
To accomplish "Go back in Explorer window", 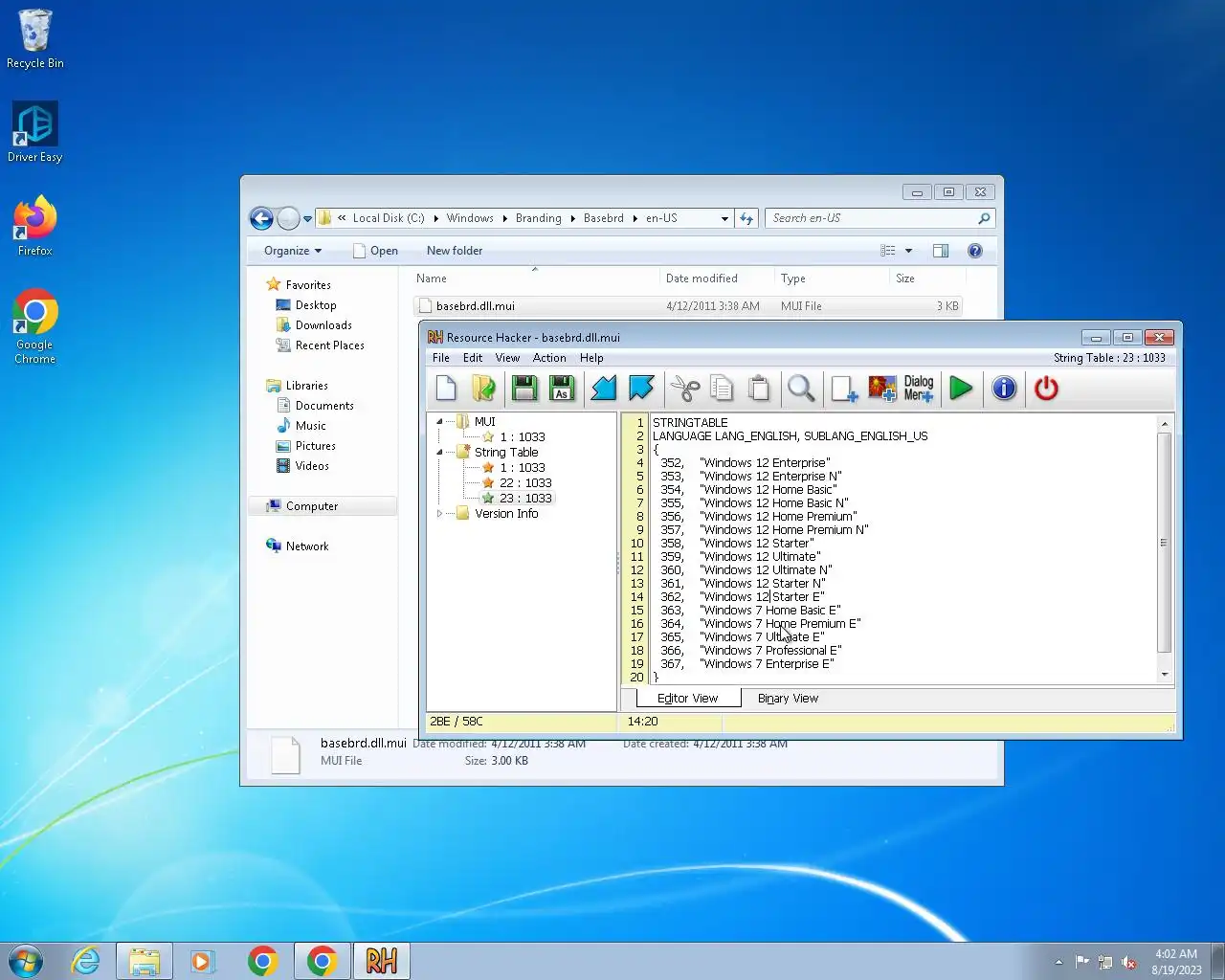I will pos(261,218).
